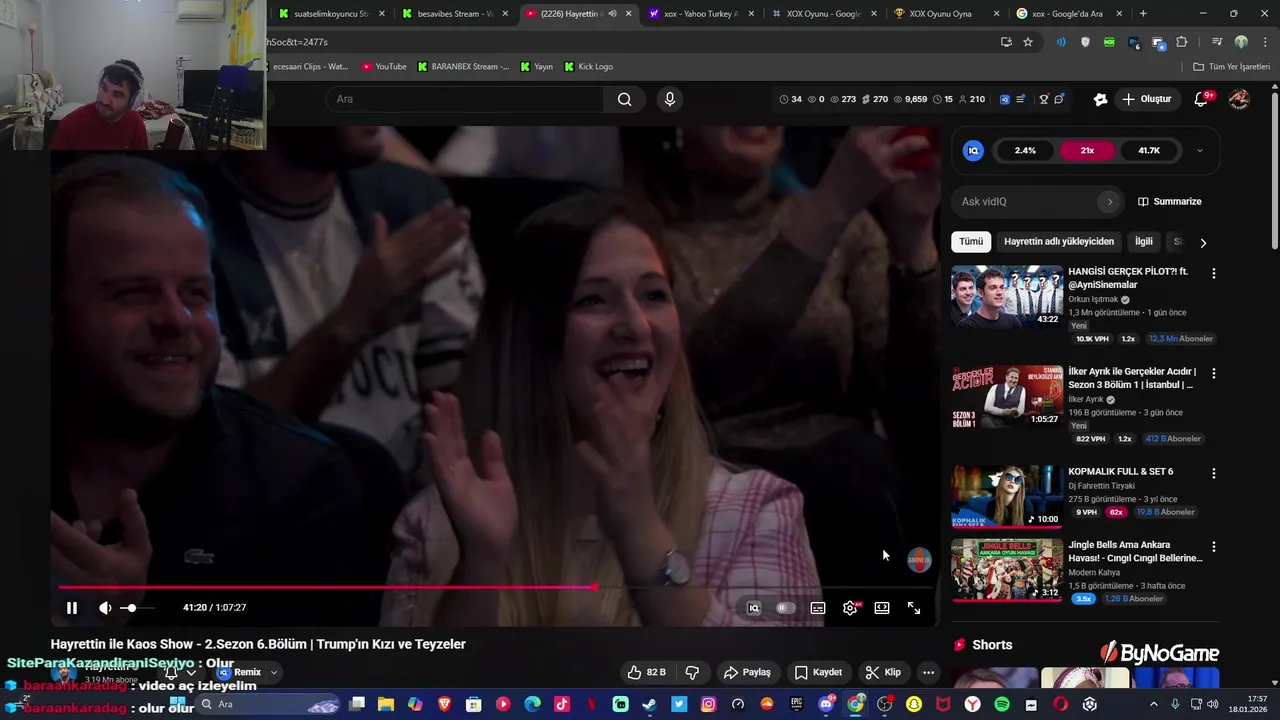Image resolution: width=1280 pixels, height=720 pixels.
Task: Click vidIQ icon in player controls
Action: [754, 608]
